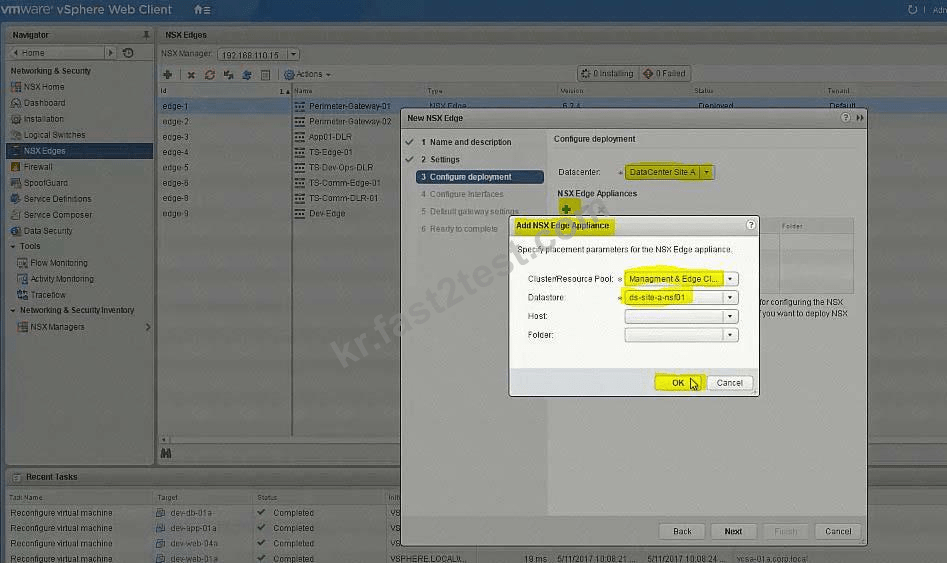
Task: Sort by the Id column header
Action: tap(224, 91)
